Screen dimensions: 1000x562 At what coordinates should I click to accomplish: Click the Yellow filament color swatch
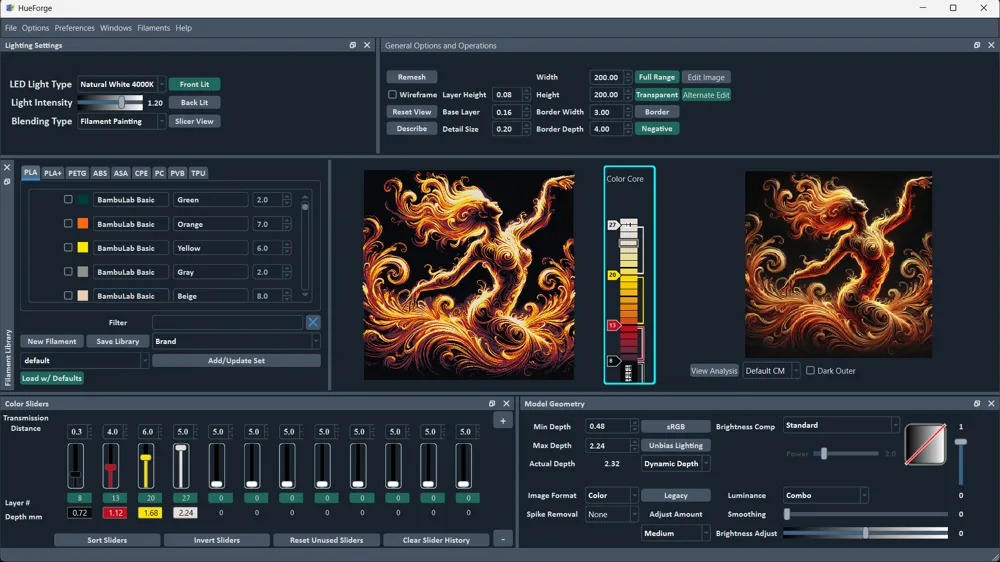[x=83, y=248]
